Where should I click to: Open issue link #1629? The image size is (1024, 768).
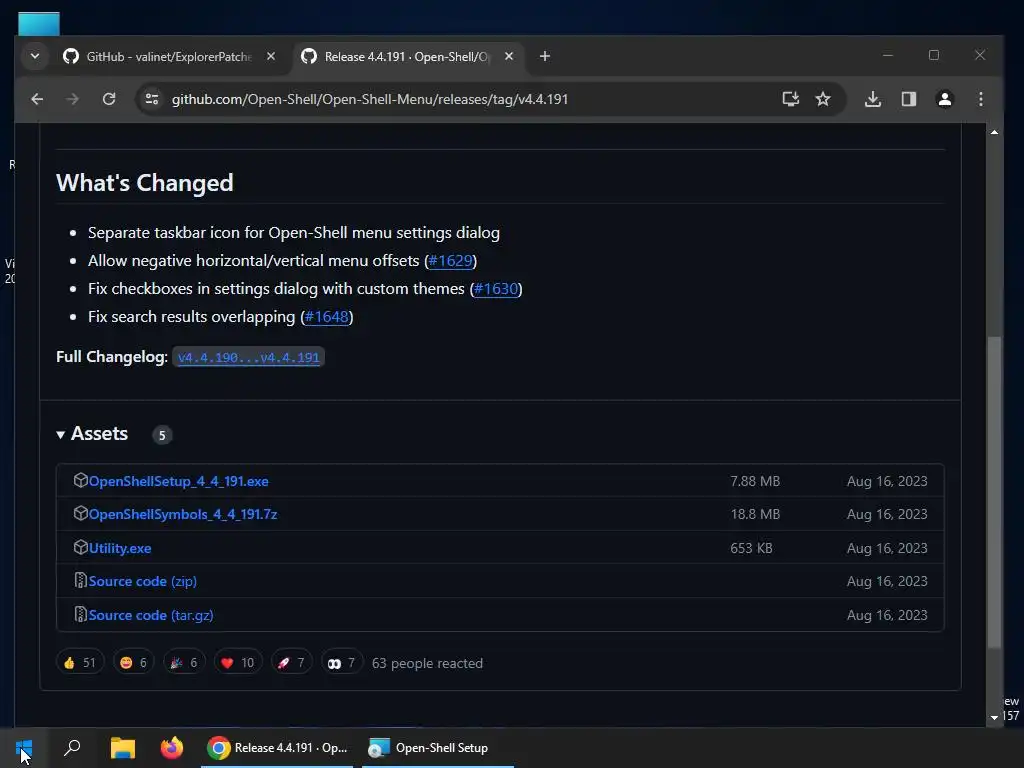tap(451, 261)
